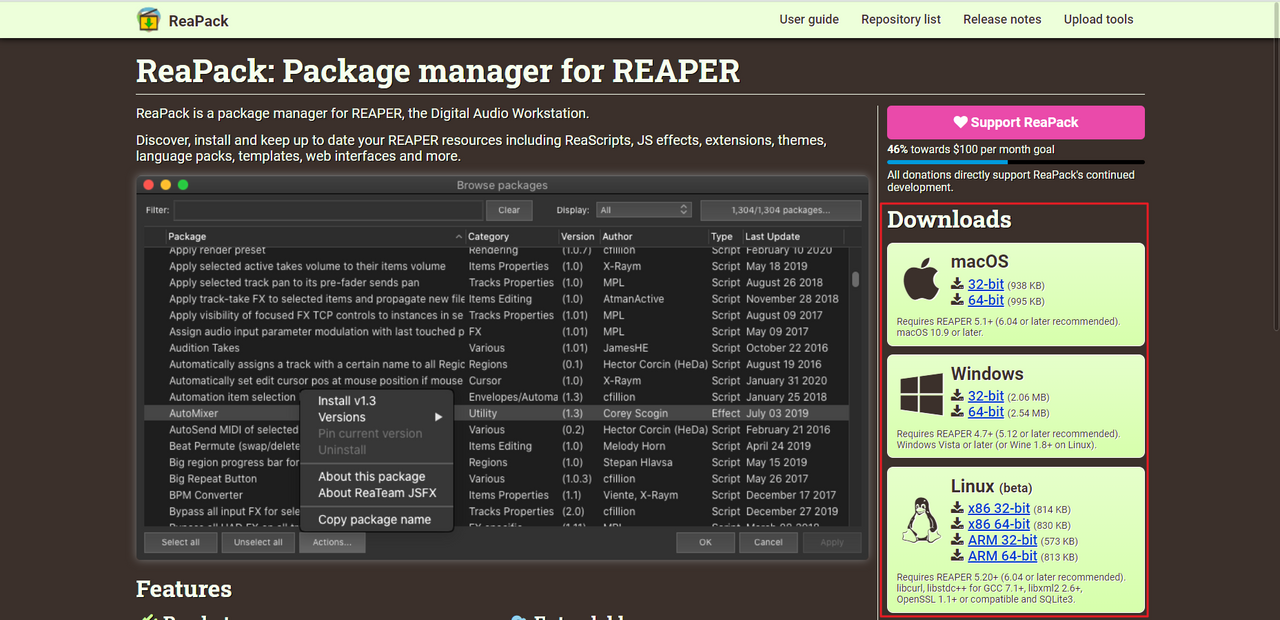
Task: Open the Release notes link
Action: point(1002,19)
